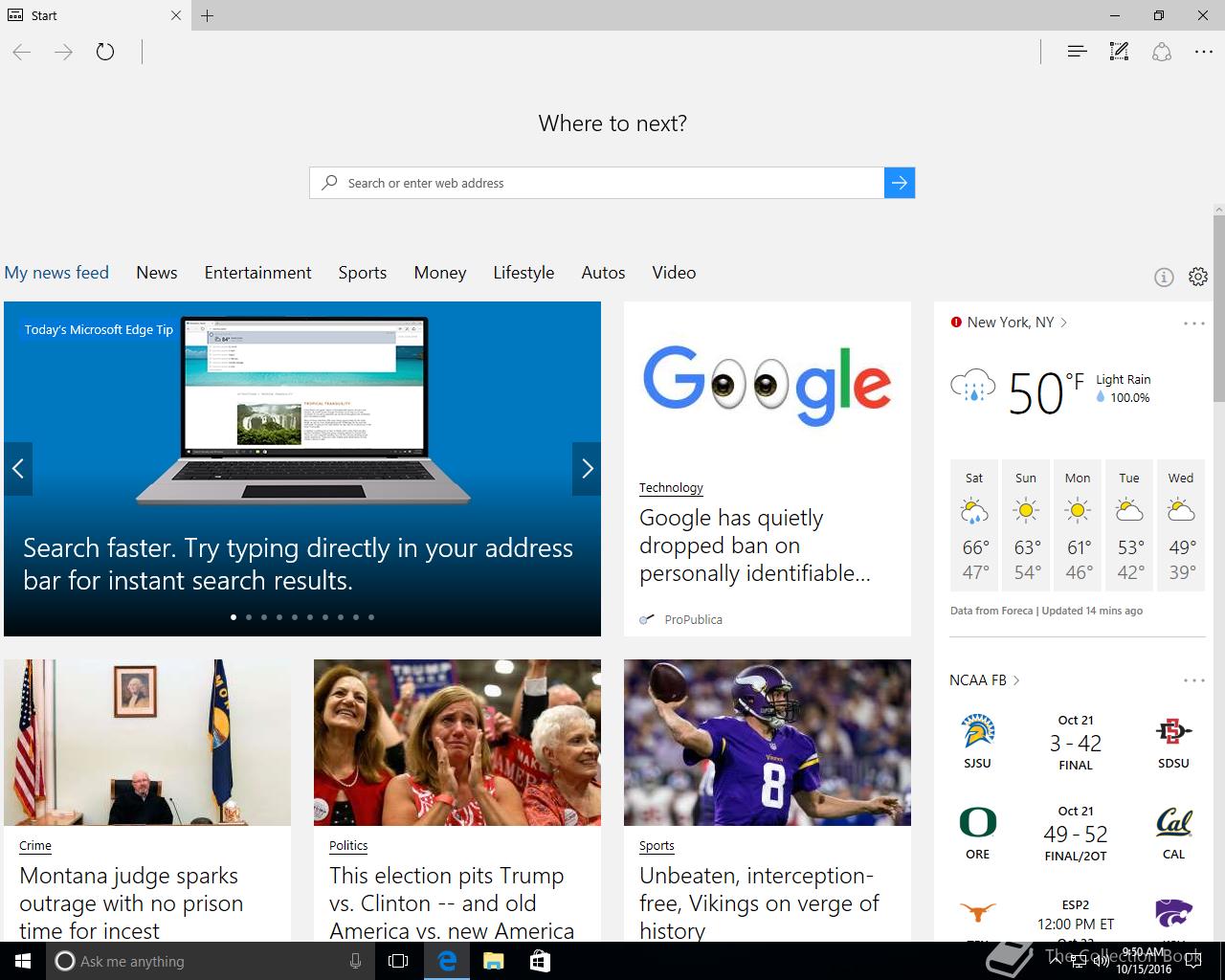Switch to the Sports tab
The image size is (1225, 980).
point(363,273)
